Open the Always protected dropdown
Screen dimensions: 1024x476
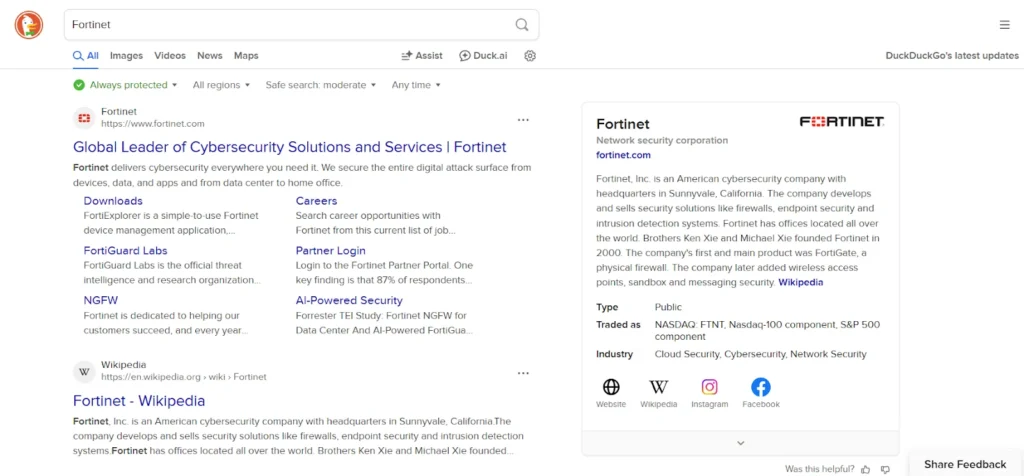[x=125, y=85]
